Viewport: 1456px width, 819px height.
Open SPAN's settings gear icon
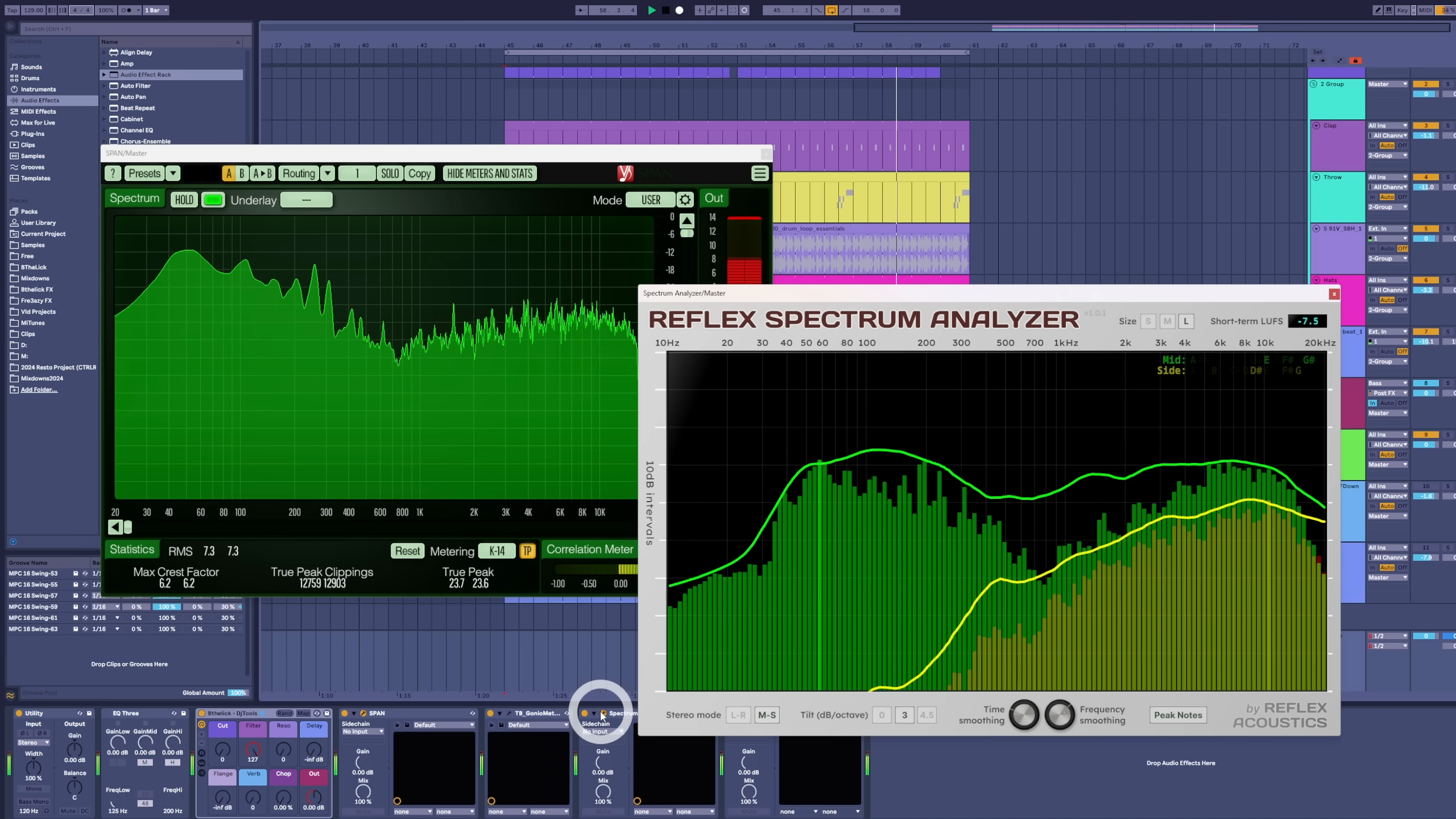click(685, 200)
